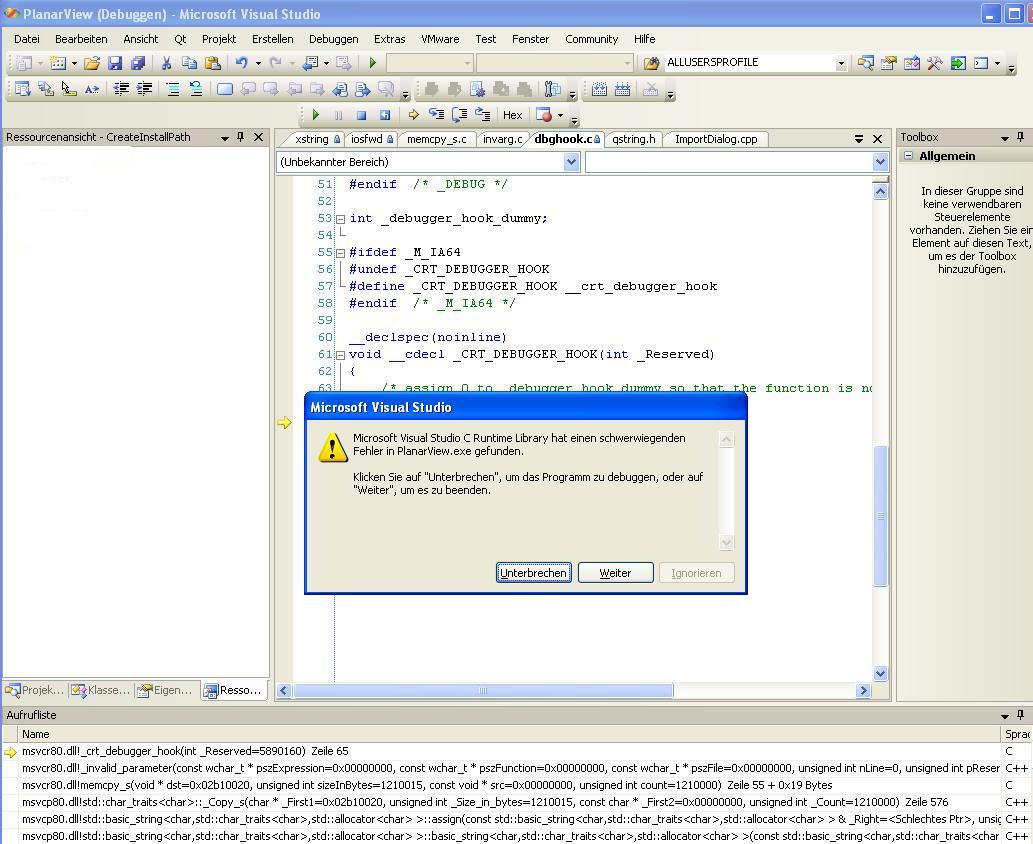The height and width of the screenshot is (844, 1033).
Task: Cut selection with scissors icon
Action: point(166,63)
